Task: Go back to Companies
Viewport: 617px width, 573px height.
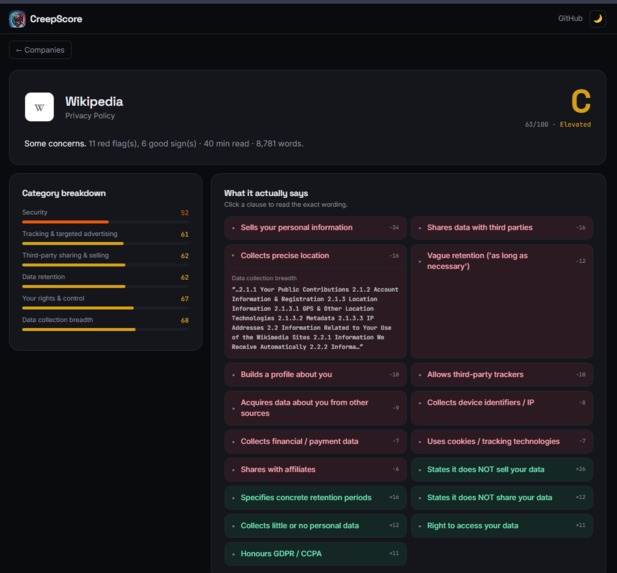Action: (40, 50)
